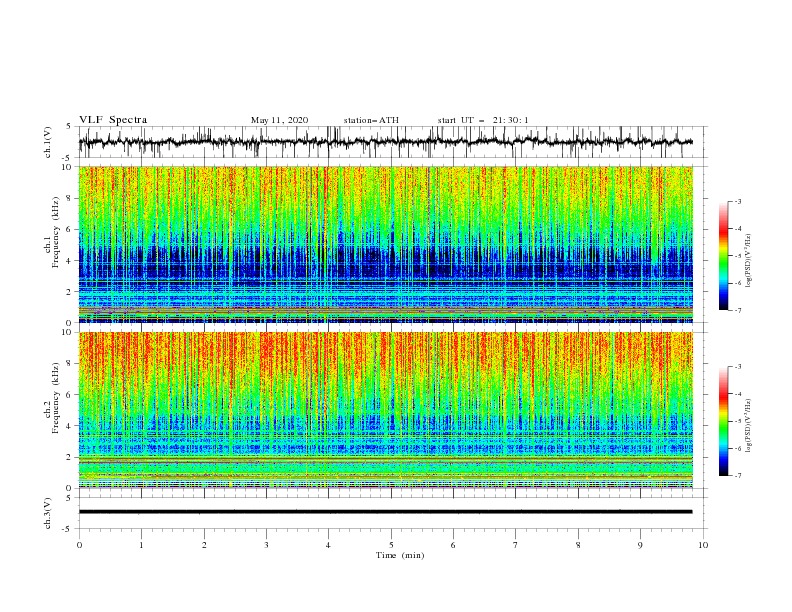
Task: Click the ch.2 spectrogram color scale bar
Action: click(723, 421)
